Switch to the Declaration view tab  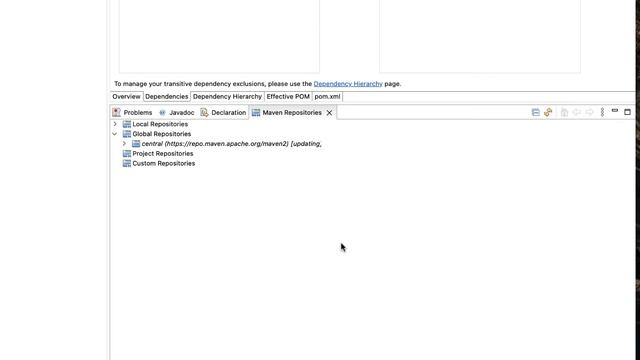click(223, 113)
